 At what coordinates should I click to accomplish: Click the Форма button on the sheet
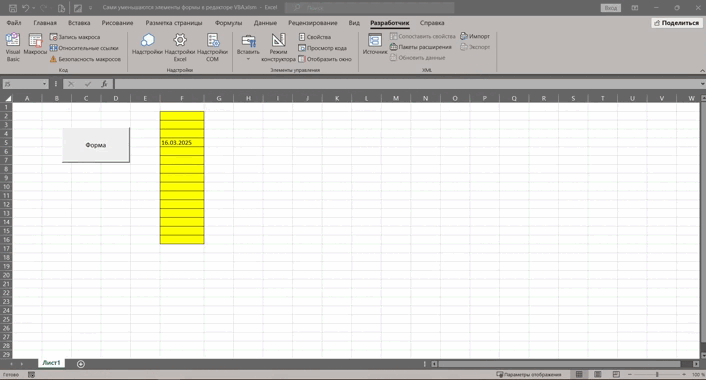point(96,145)
